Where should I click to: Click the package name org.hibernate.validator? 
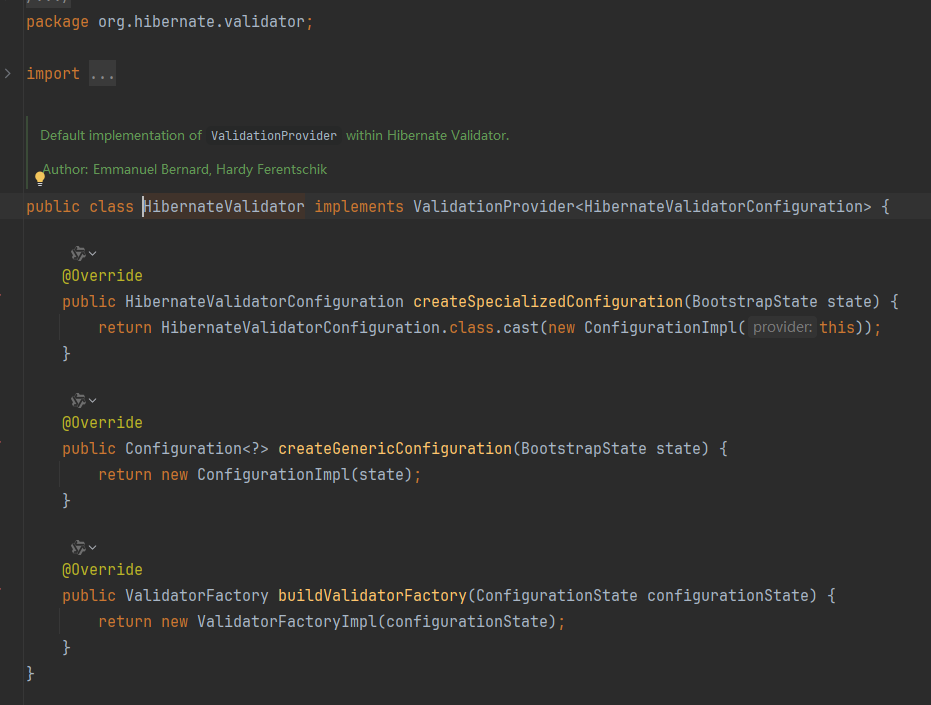[201, 22]
